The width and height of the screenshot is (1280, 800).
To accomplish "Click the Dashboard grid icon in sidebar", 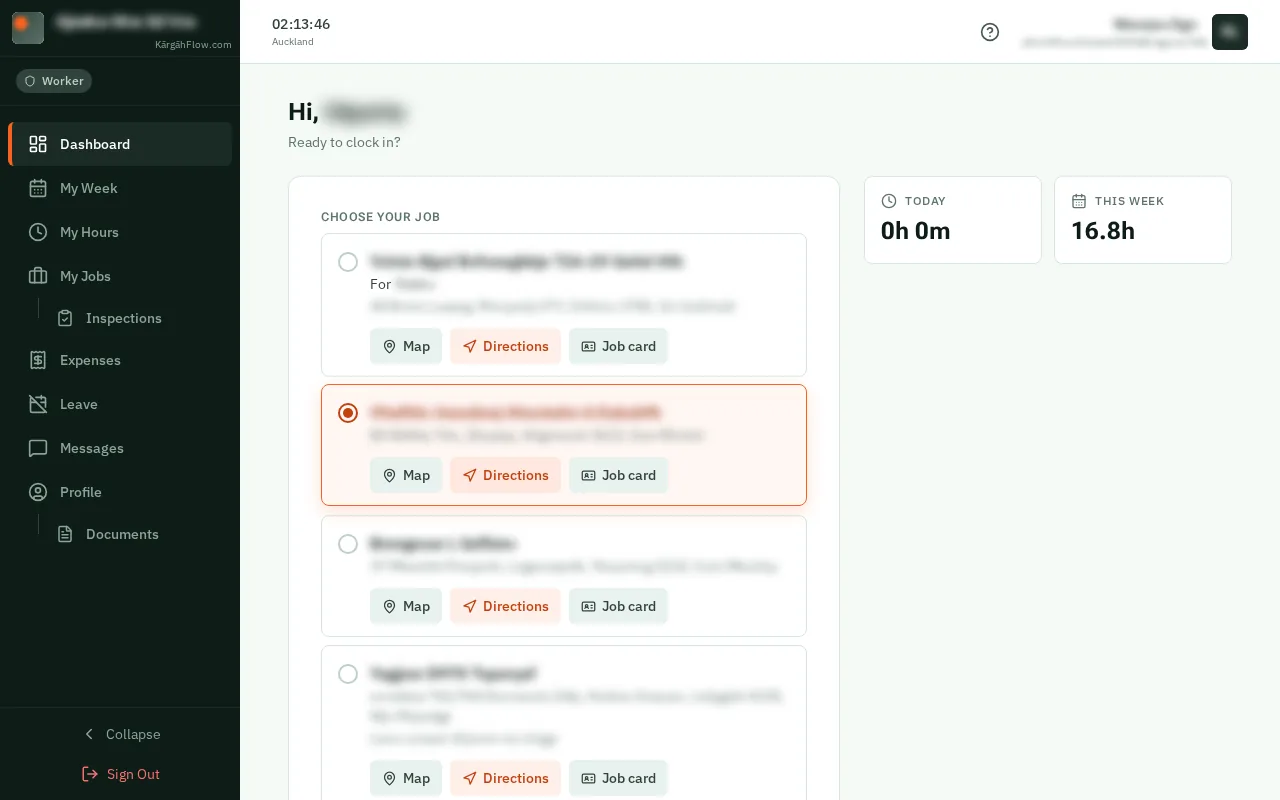I will coord(38,144).
